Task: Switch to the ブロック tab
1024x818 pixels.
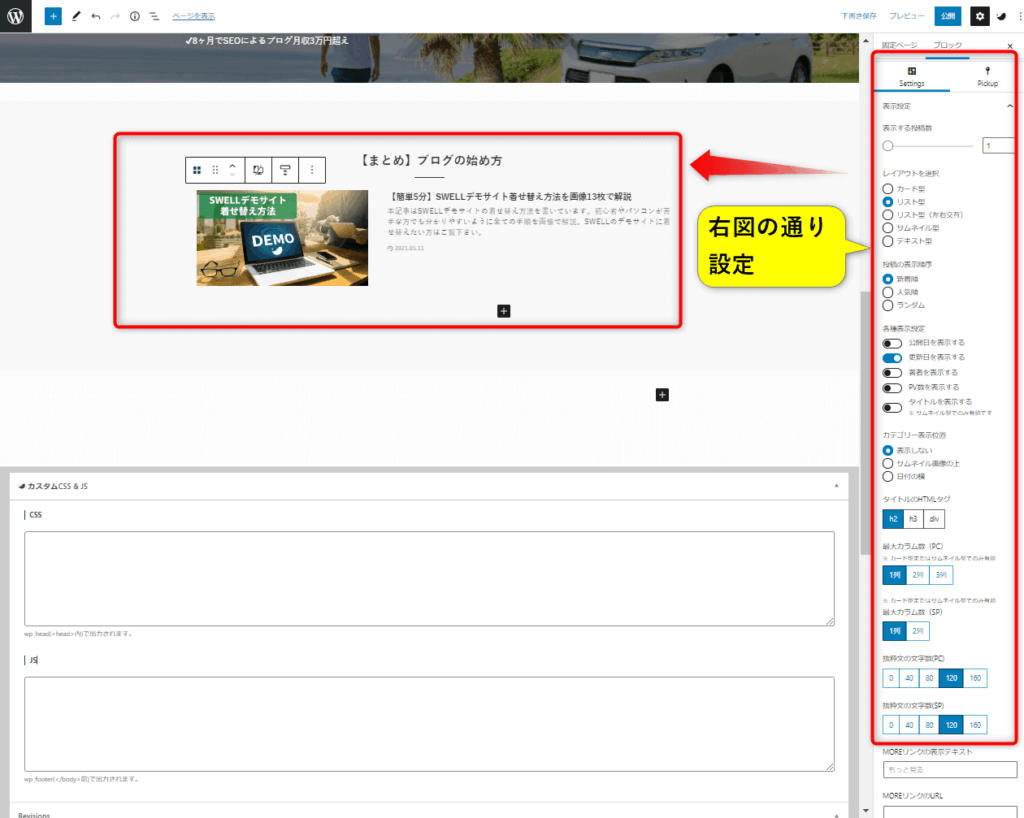Action: tap(947, 45)
